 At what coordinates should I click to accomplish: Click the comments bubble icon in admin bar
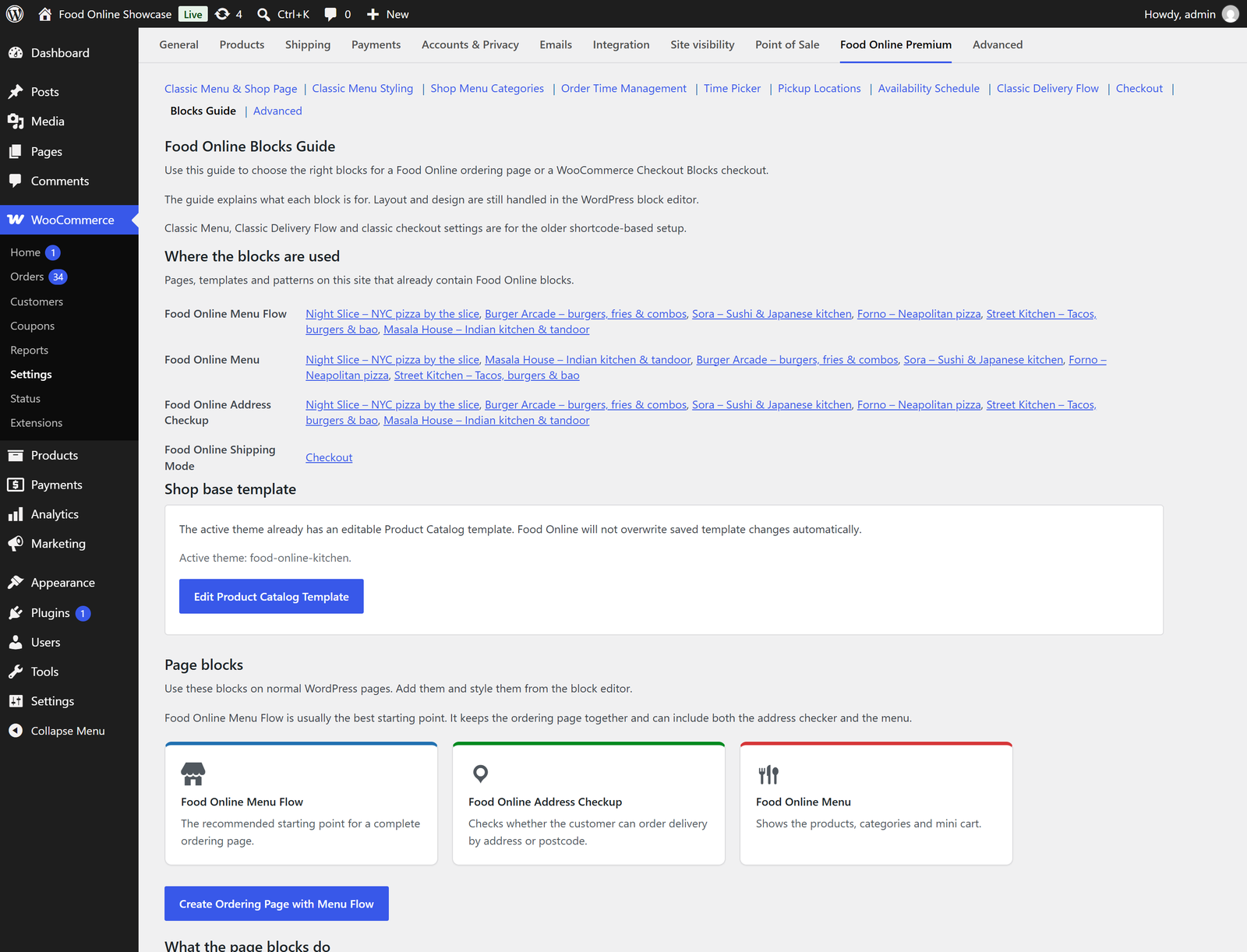(330, 14)
